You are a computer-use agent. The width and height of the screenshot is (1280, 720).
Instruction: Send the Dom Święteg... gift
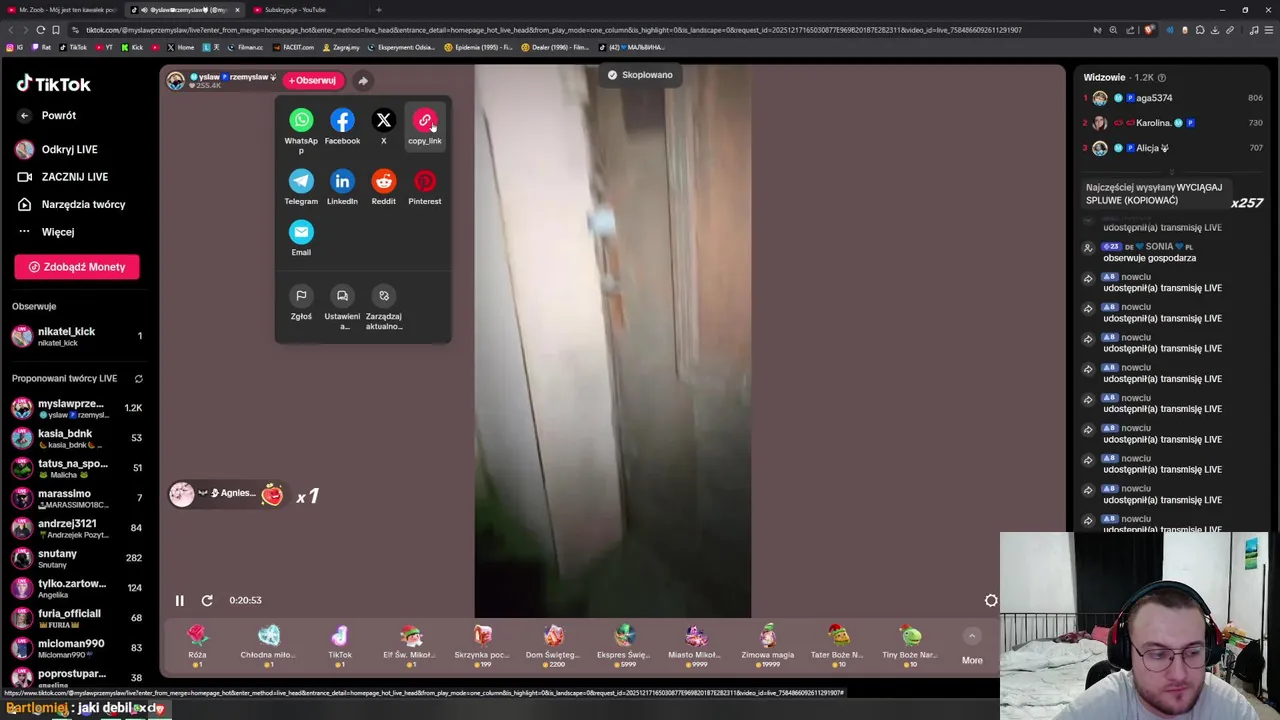tap(554, 645)
